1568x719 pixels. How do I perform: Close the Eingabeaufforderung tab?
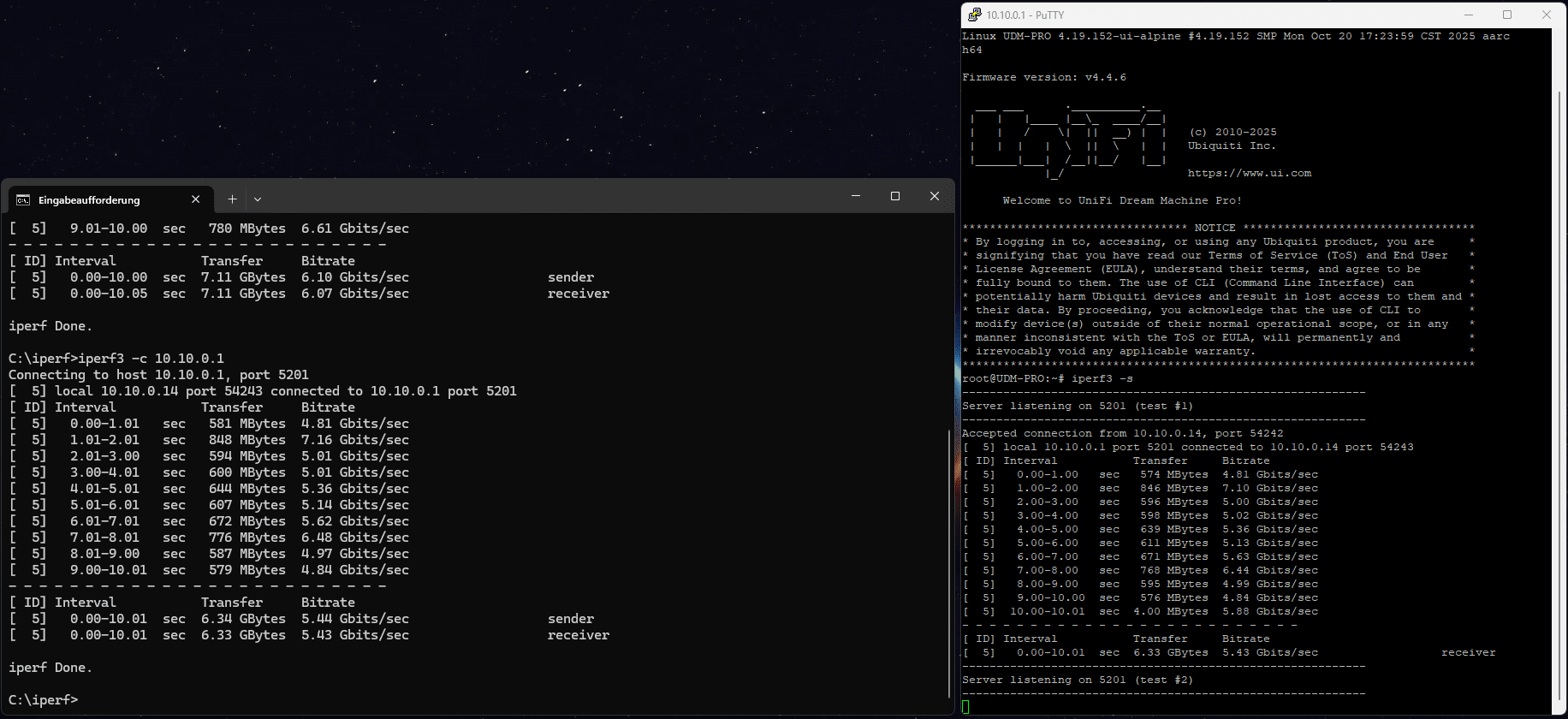[196, 199]
